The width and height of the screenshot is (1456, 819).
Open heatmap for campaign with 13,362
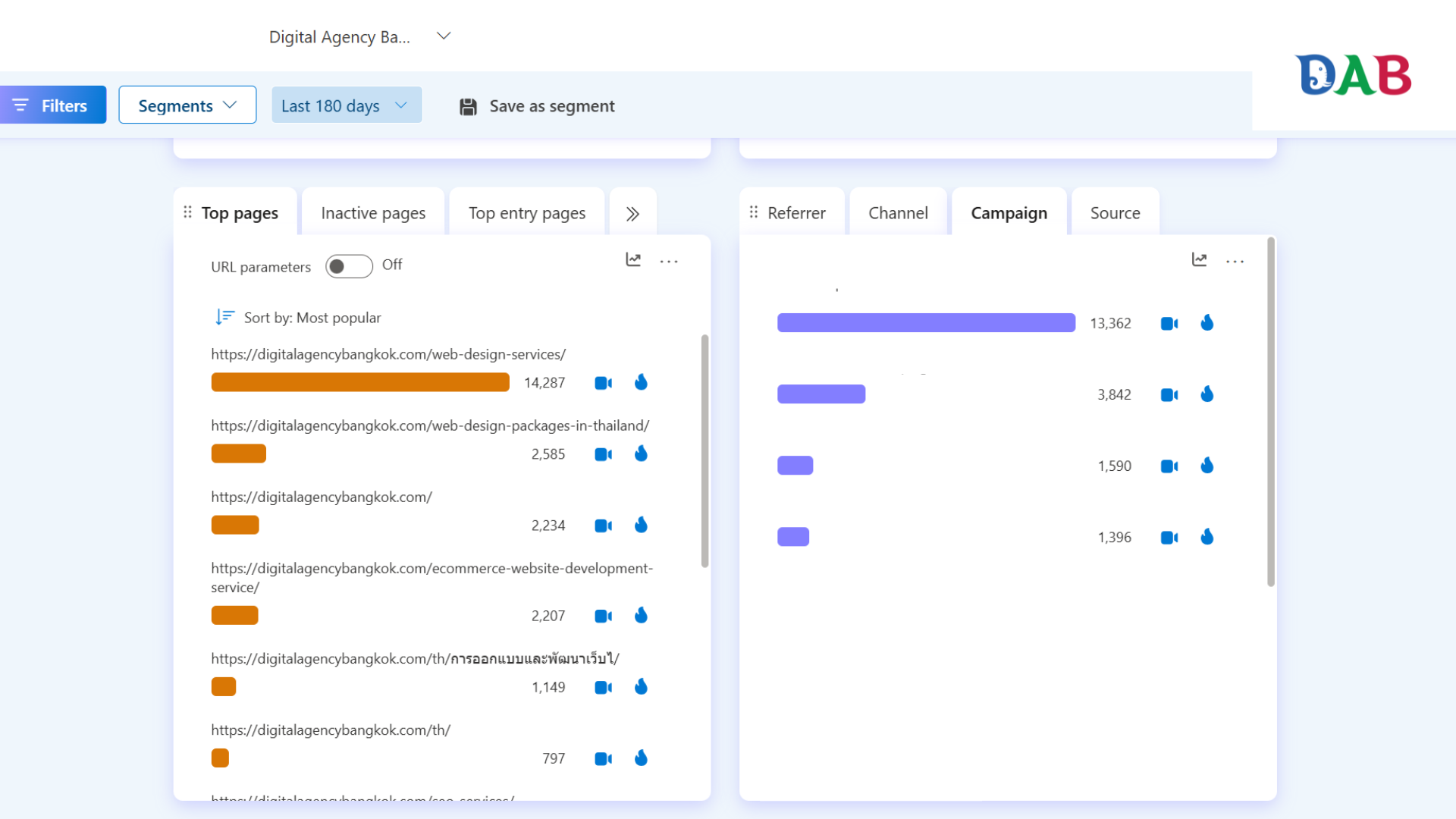coord(1207,323)
